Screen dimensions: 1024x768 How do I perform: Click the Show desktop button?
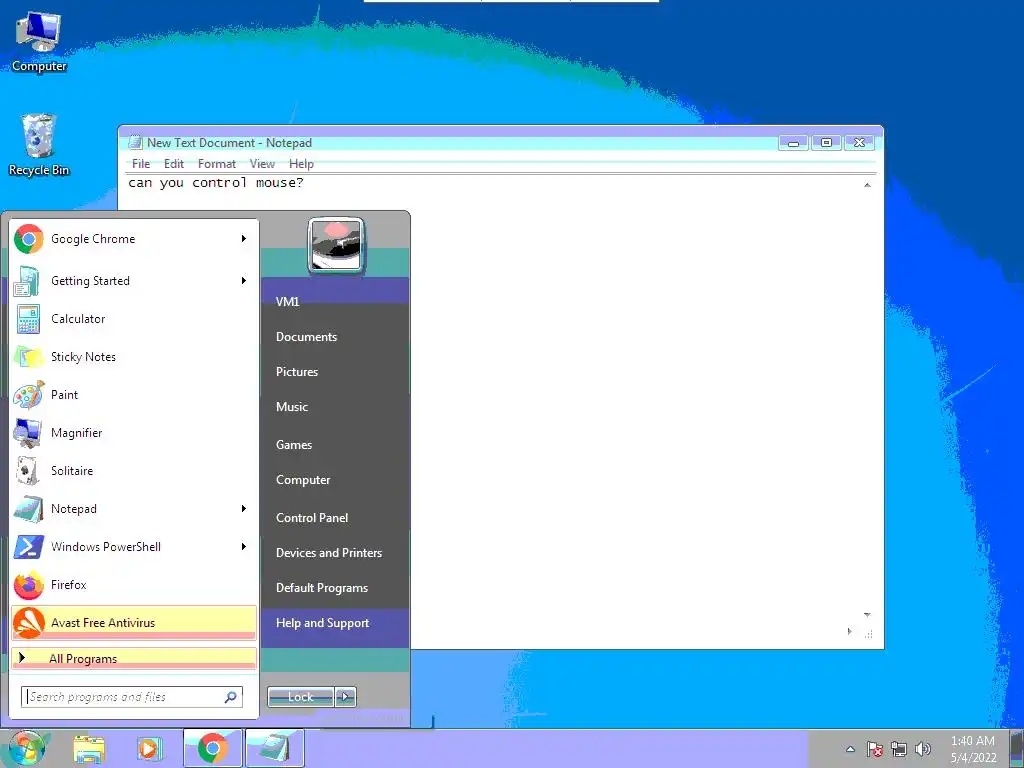pyautogui.click(x=1017, y=749)
